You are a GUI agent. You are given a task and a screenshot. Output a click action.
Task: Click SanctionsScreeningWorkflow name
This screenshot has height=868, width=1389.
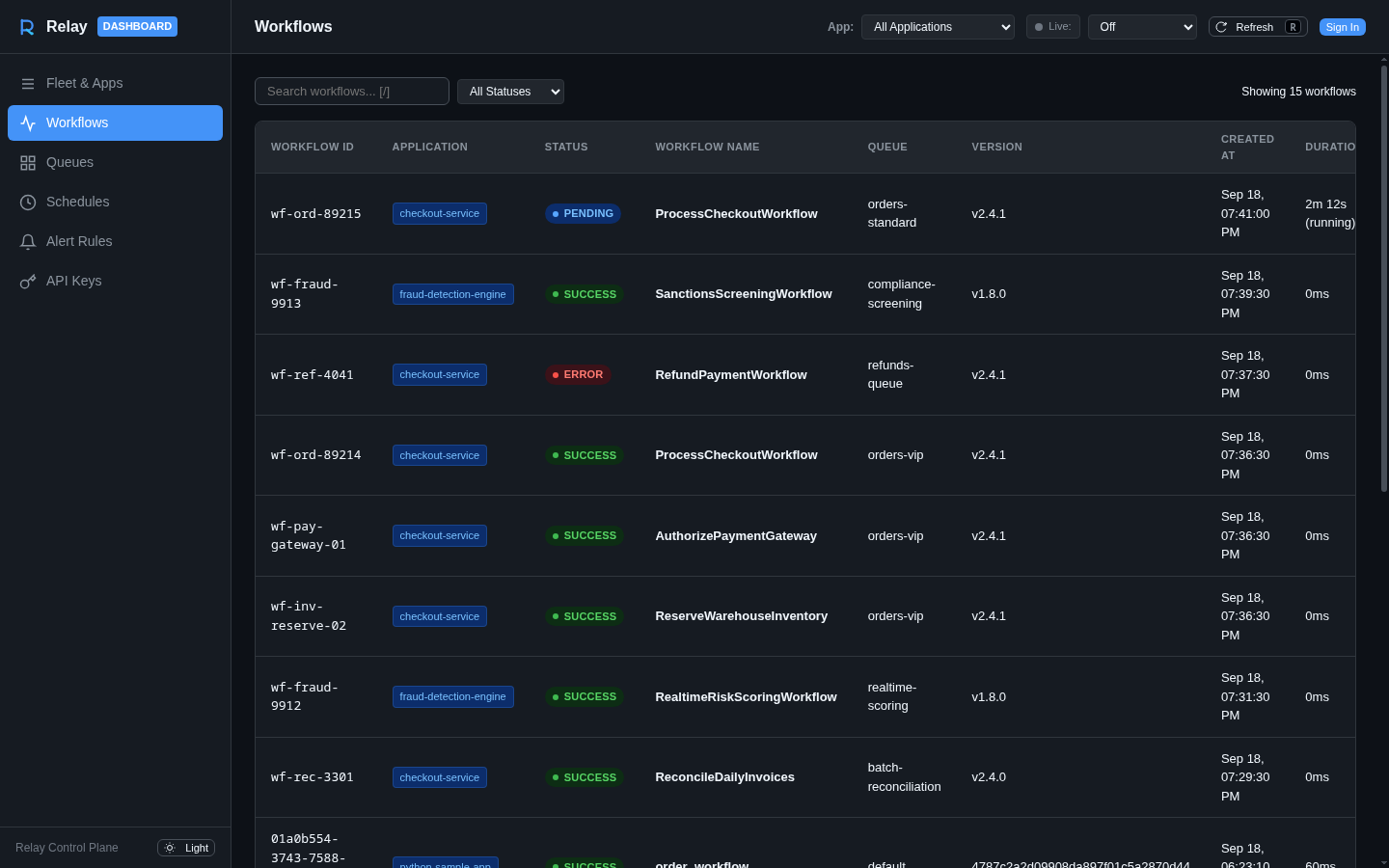(x=744, y=294)
